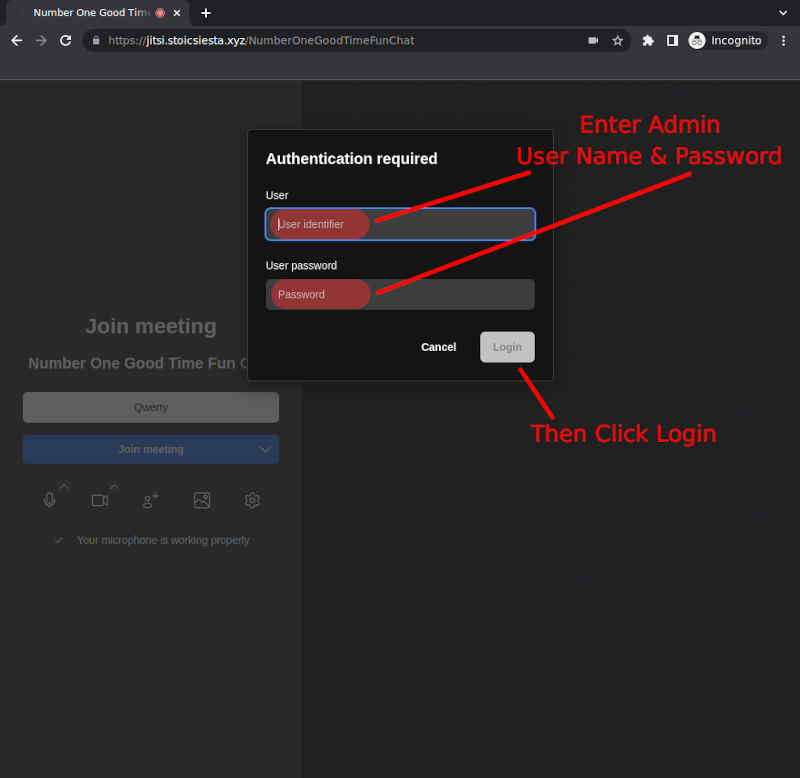Toggle the browser side panel icon
800x778 pixels.
672,41
